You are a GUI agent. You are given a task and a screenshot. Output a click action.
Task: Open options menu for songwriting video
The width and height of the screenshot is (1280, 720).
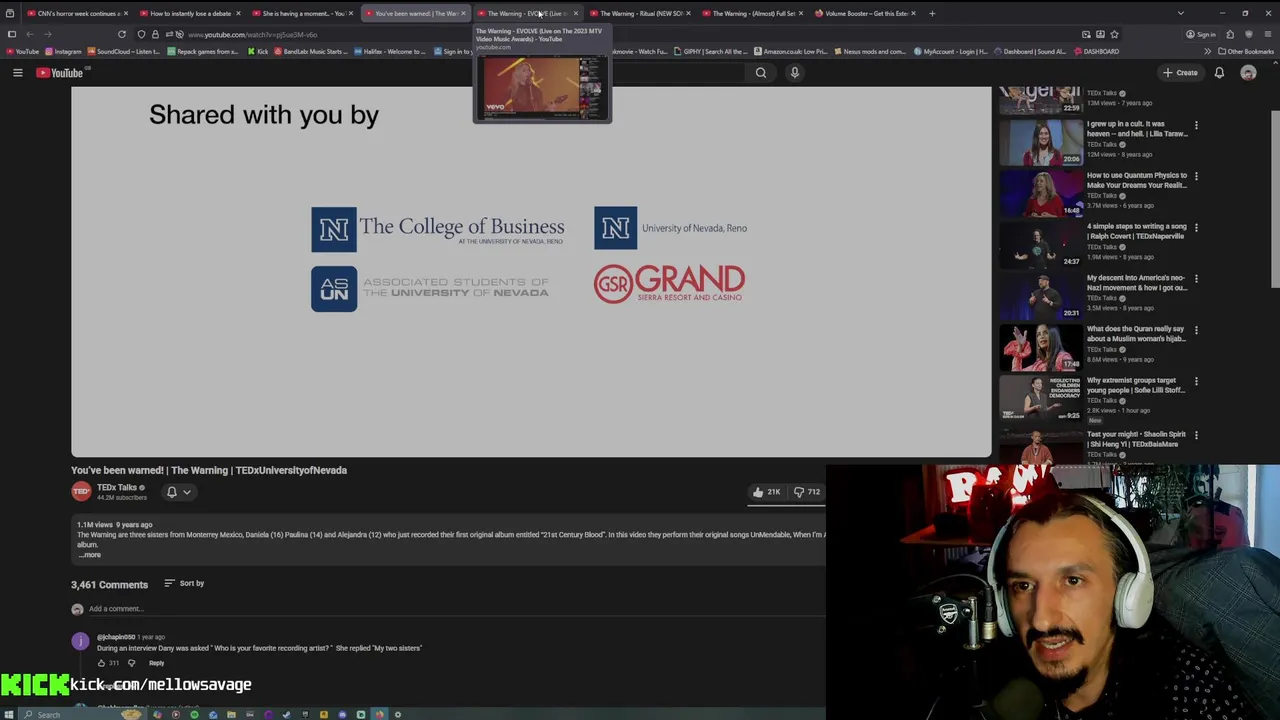click(x=1196, y=228)
